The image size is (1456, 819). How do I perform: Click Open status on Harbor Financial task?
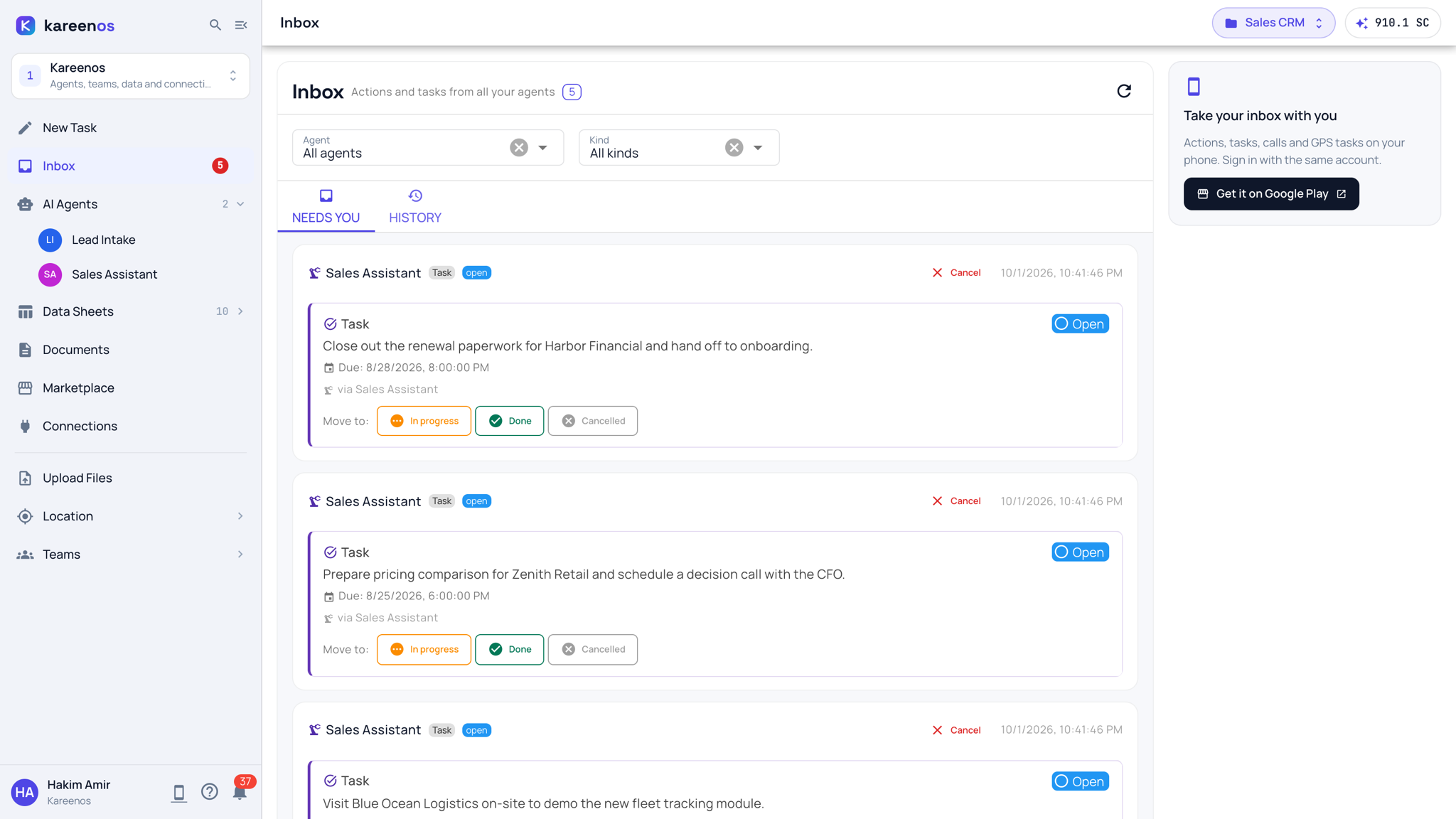pos(1080,324)
